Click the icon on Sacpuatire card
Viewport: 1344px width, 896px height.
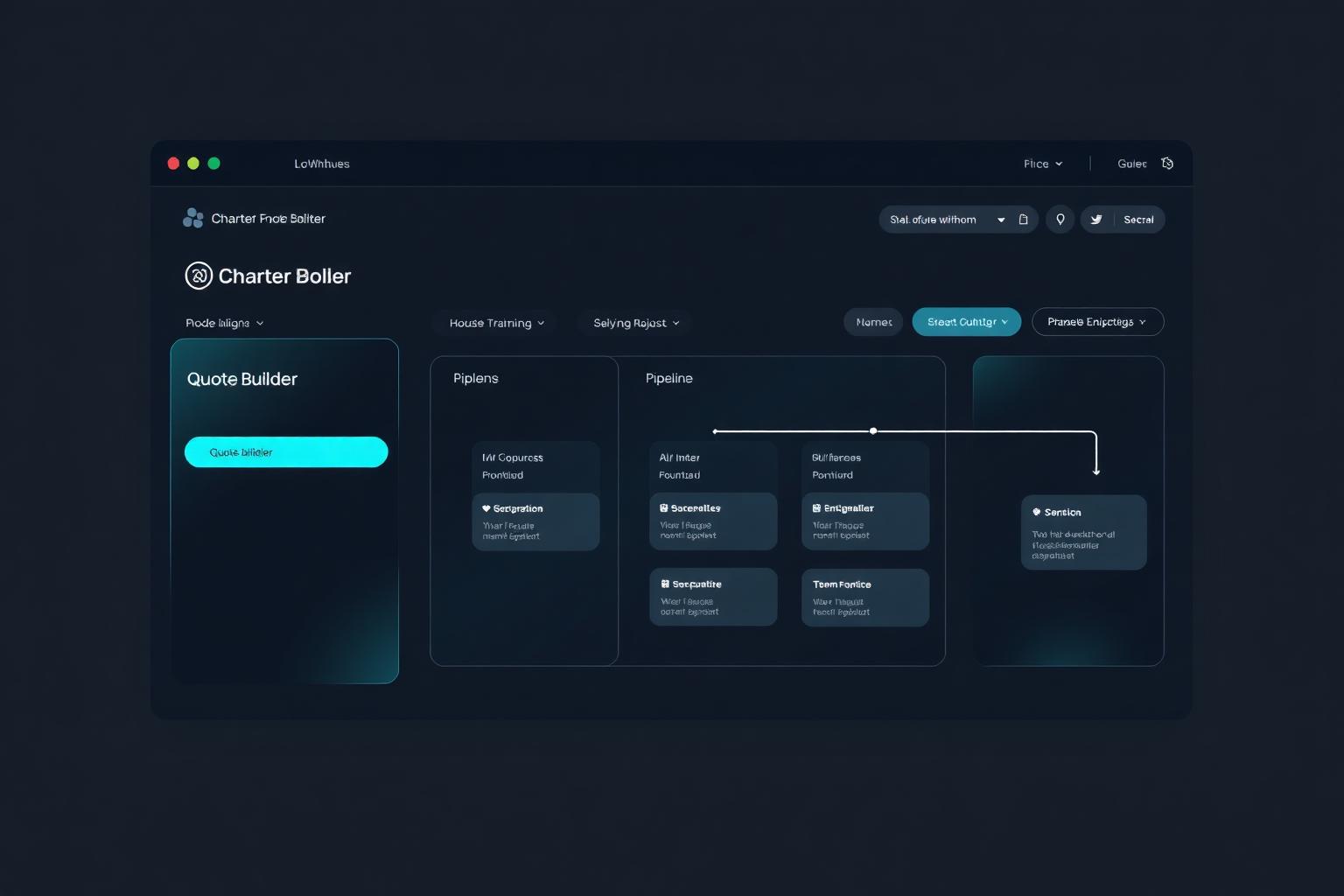665,584
